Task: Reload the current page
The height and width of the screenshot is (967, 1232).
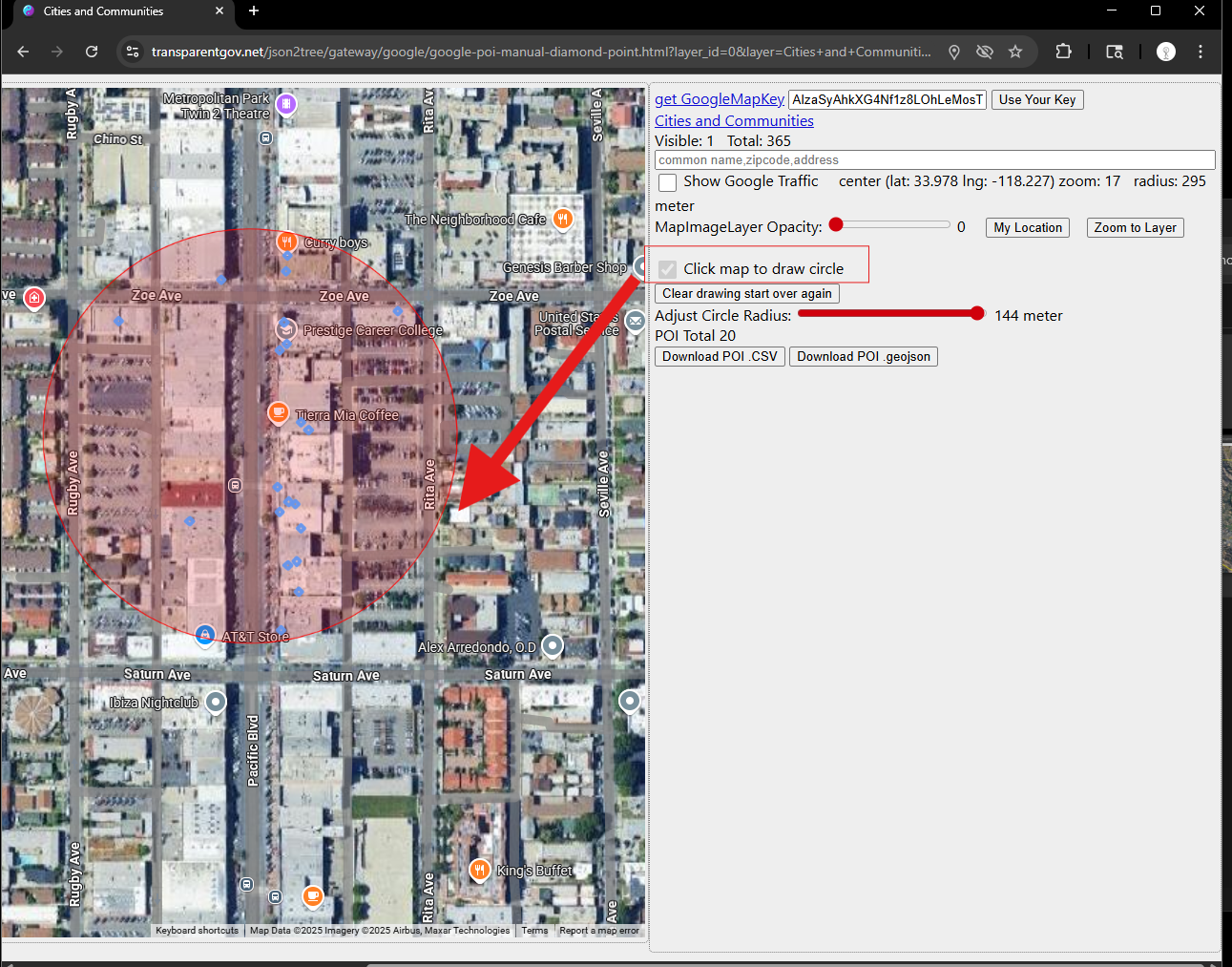Action: tap(92, 52)
